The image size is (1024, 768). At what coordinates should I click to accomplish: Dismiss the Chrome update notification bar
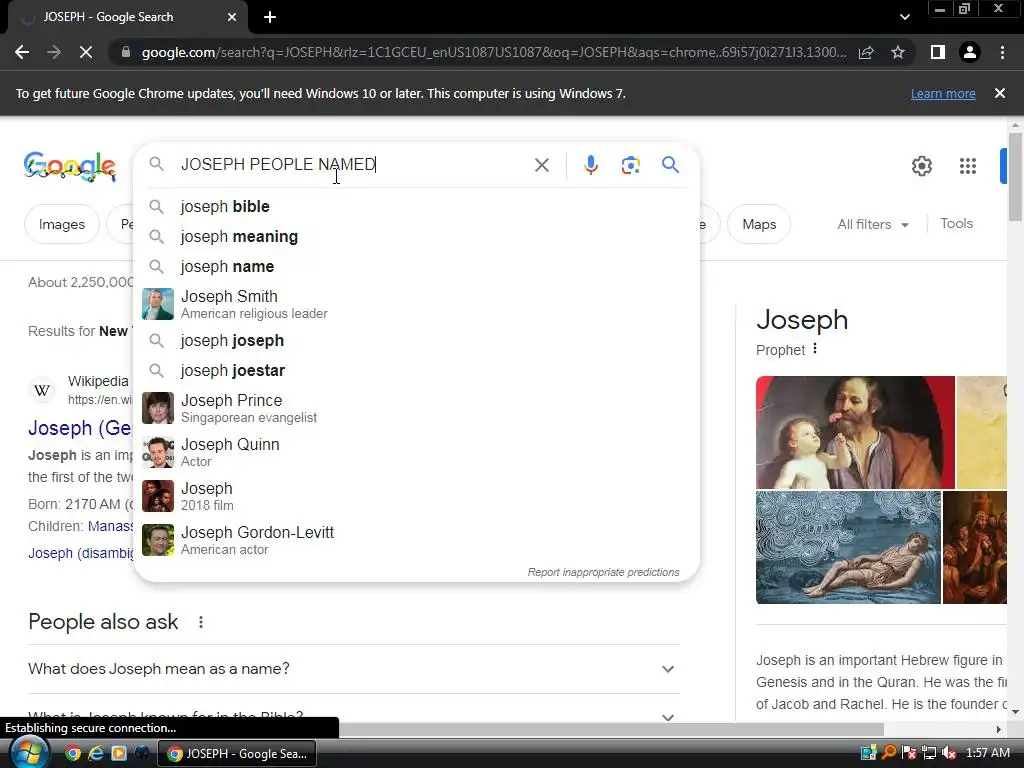tap(1000, 93)
